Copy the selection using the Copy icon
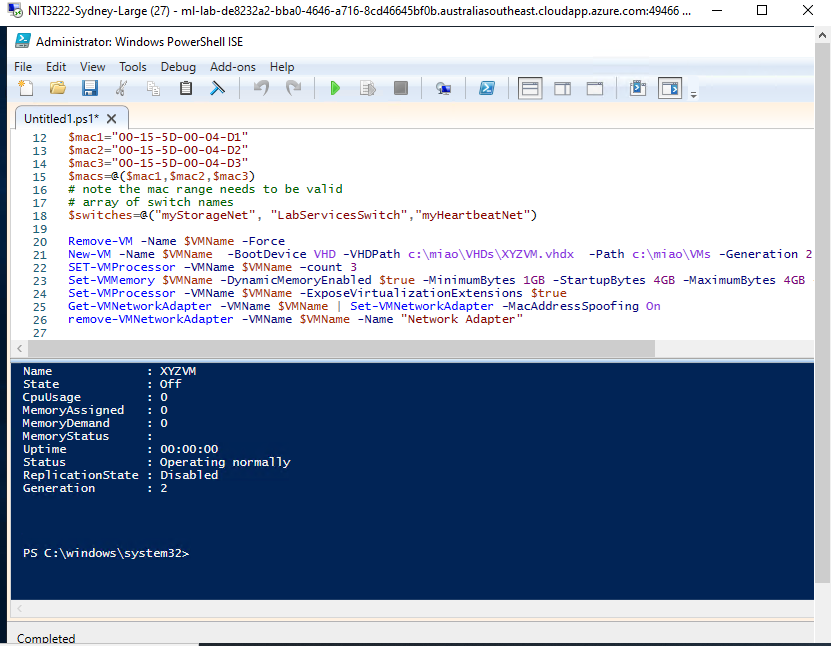 (153, 88)
